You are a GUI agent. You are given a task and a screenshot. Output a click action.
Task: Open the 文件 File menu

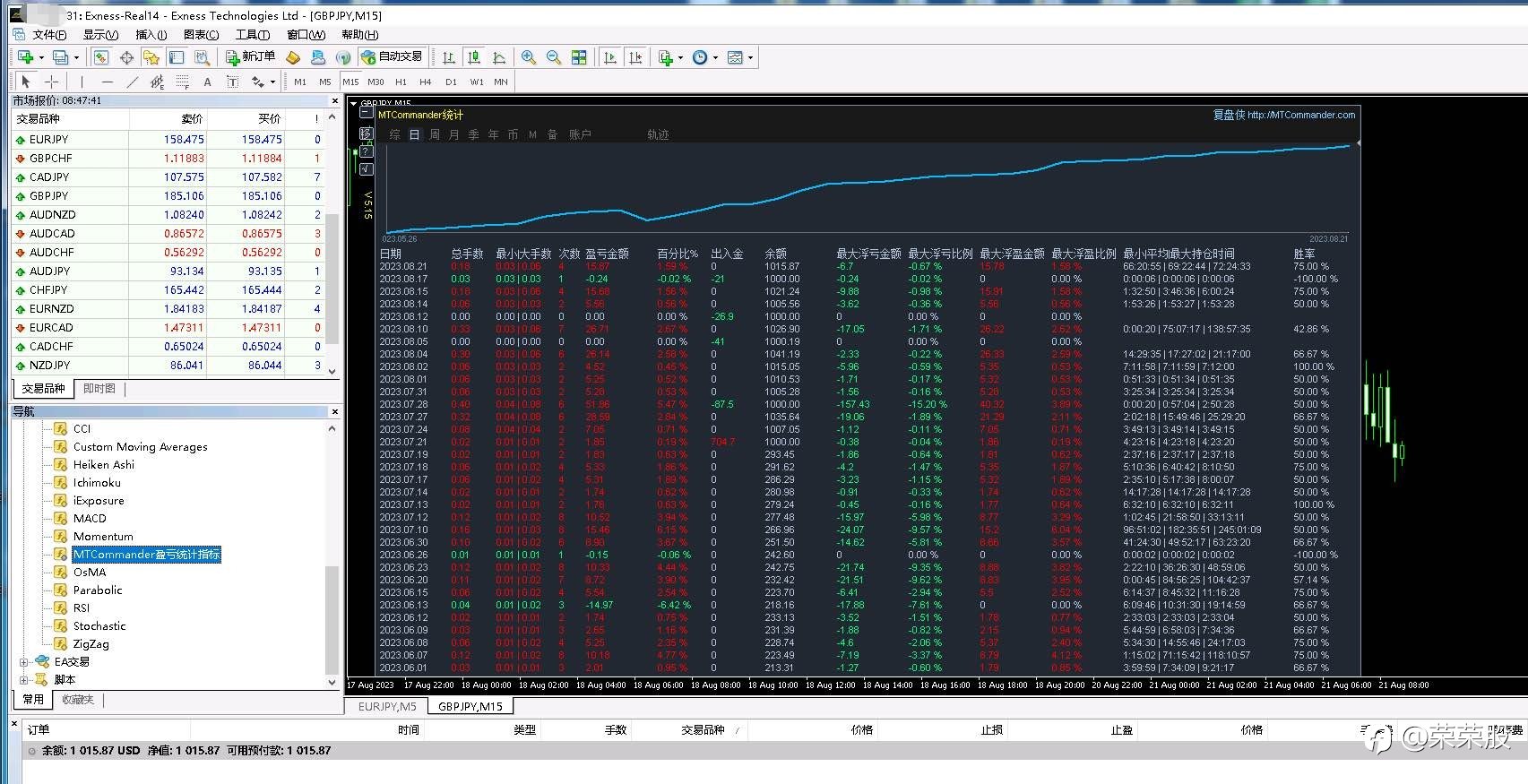pos(49,35)
